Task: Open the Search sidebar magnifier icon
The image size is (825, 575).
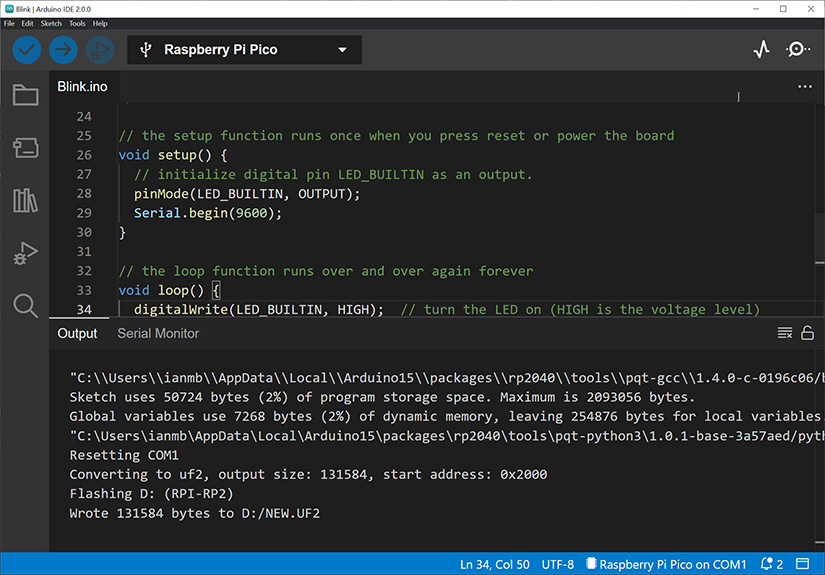Action: 25,305
